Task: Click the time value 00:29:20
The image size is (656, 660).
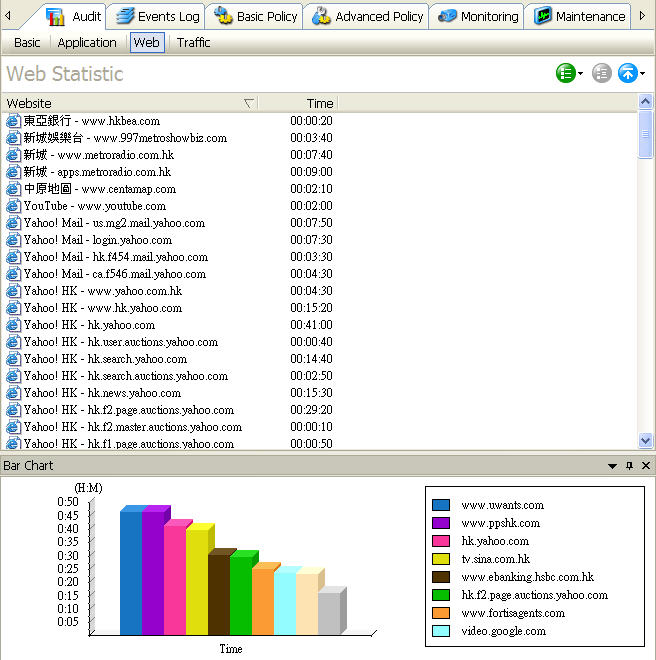Action: (x=311, y=410)
